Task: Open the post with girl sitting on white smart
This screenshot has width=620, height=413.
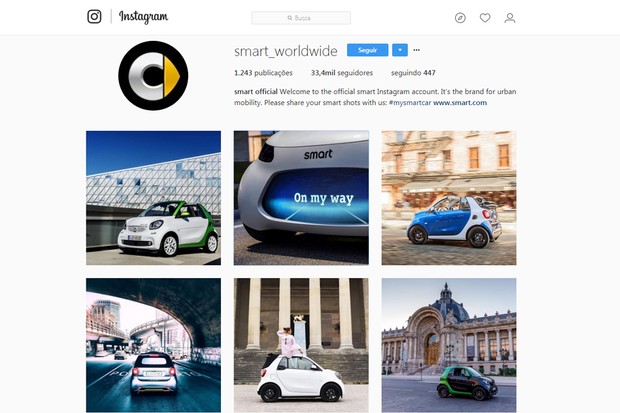Action: (301, 345)
